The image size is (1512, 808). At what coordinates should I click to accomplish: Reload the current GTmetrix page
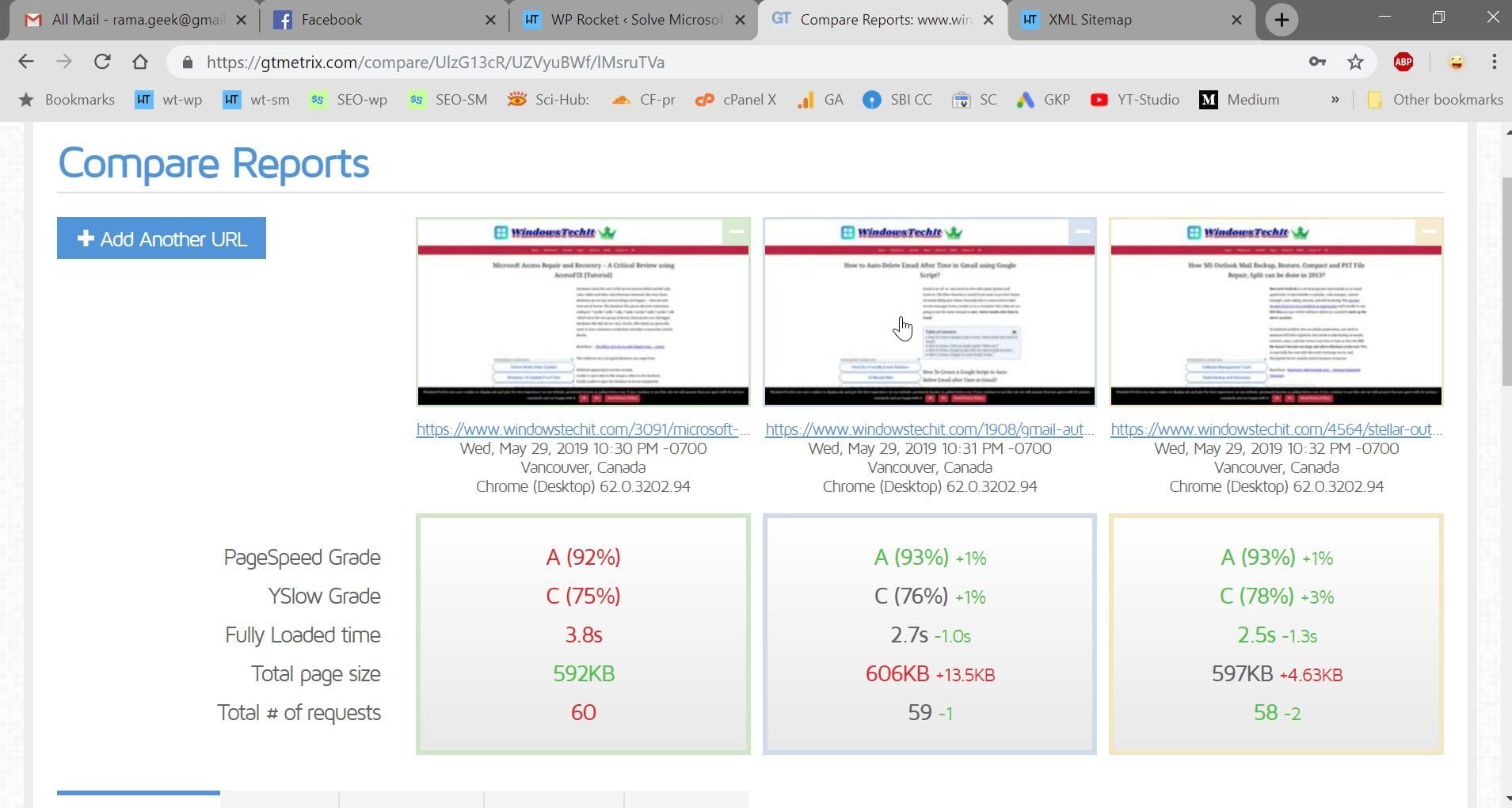tap(102, 62)
